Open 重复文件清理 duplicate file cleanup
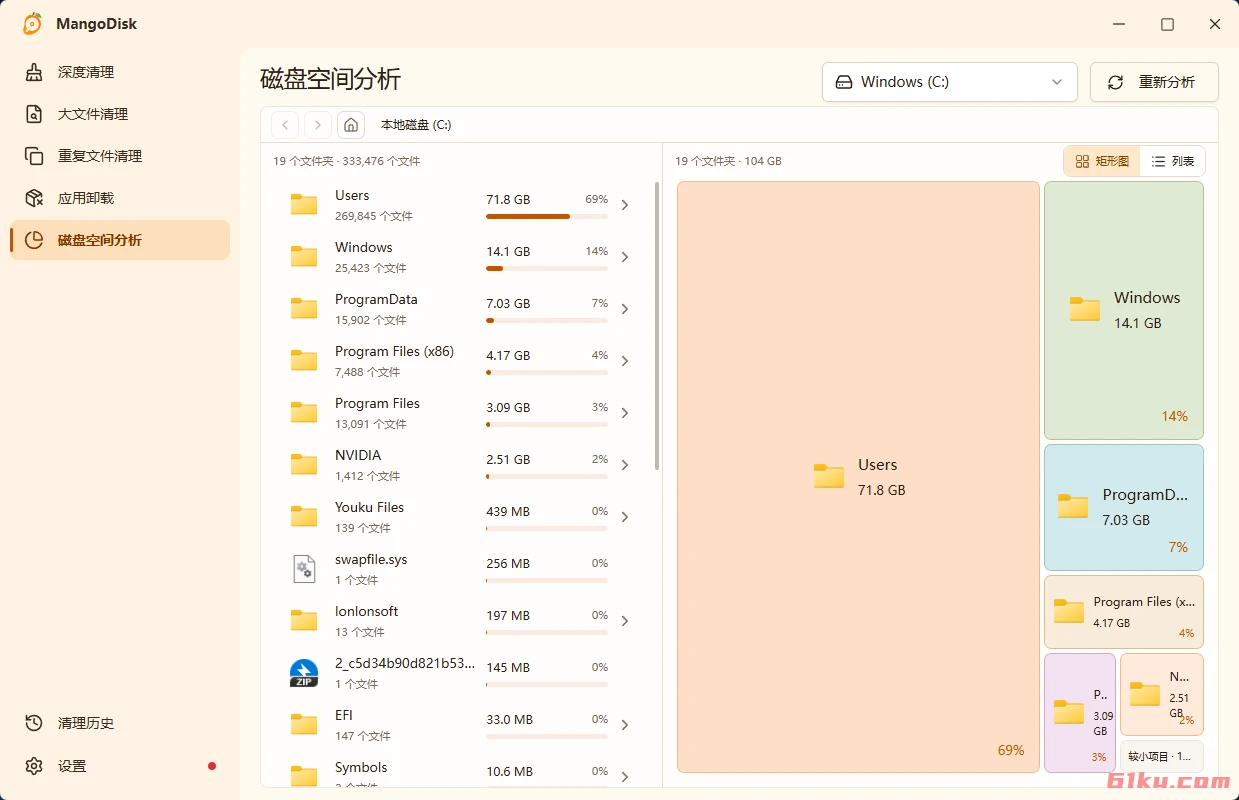 120,156
